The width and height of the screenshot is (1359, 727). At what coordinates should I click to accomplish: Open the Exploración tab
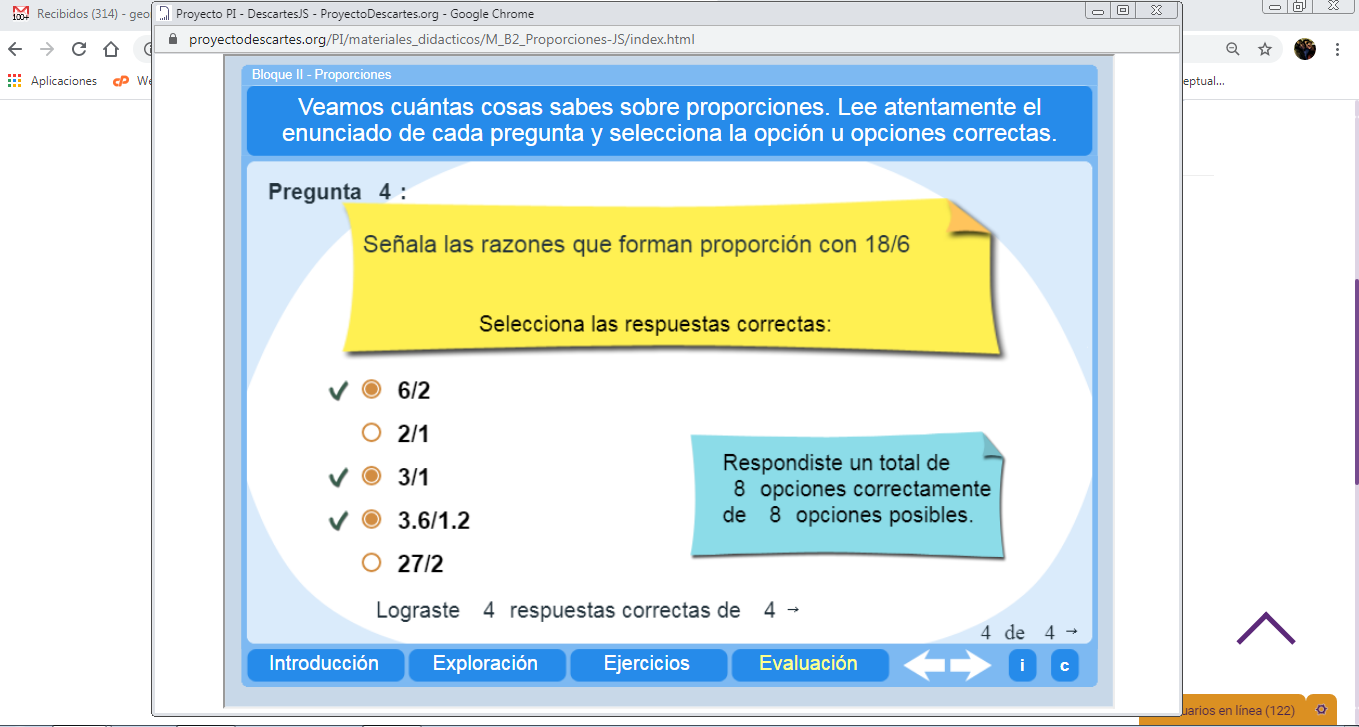pyautogui.click(x=487, y=664)
